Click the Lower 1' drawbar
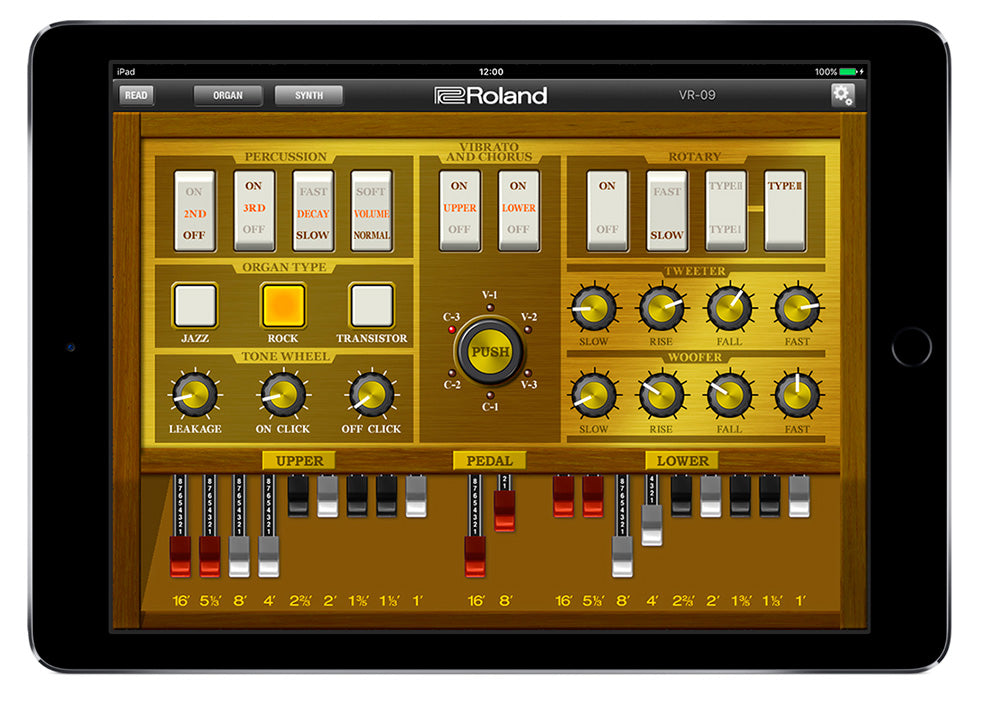This screenshot has height=704, width=1000. pyautogui.click(x=799, y=495)
